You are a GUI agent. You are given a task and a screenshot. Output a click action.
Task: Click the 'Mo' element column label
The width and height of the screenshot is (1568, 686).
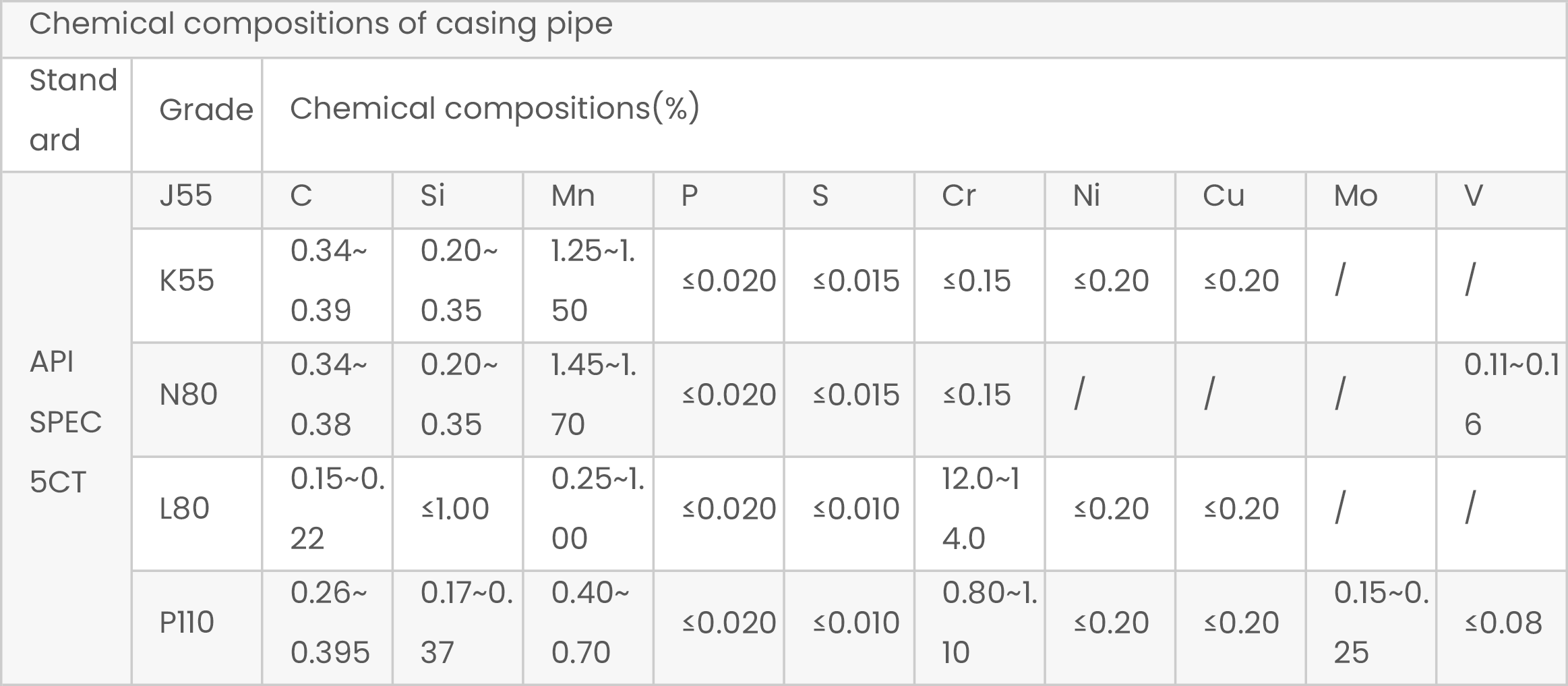[1355, 196]
